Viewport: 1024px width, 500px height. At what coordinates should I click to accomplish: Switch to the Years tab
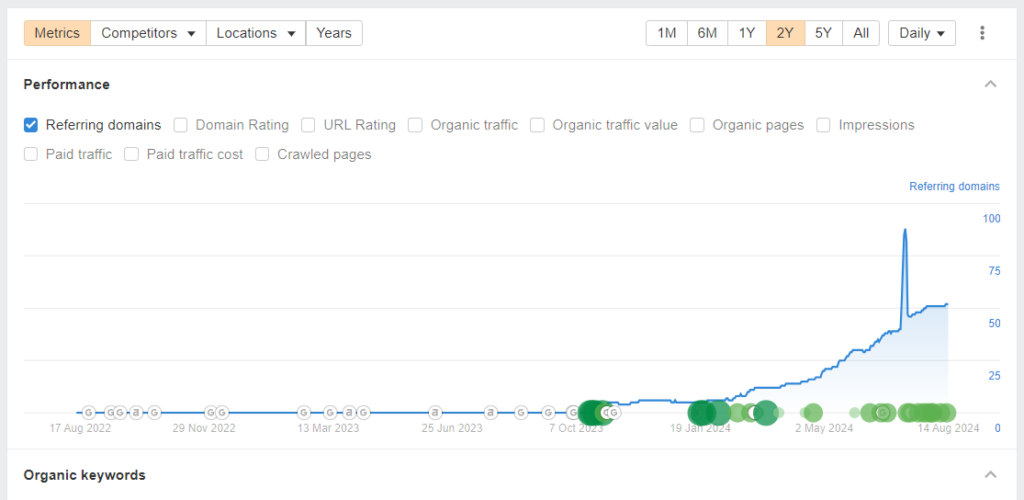(x=334, y=33)
